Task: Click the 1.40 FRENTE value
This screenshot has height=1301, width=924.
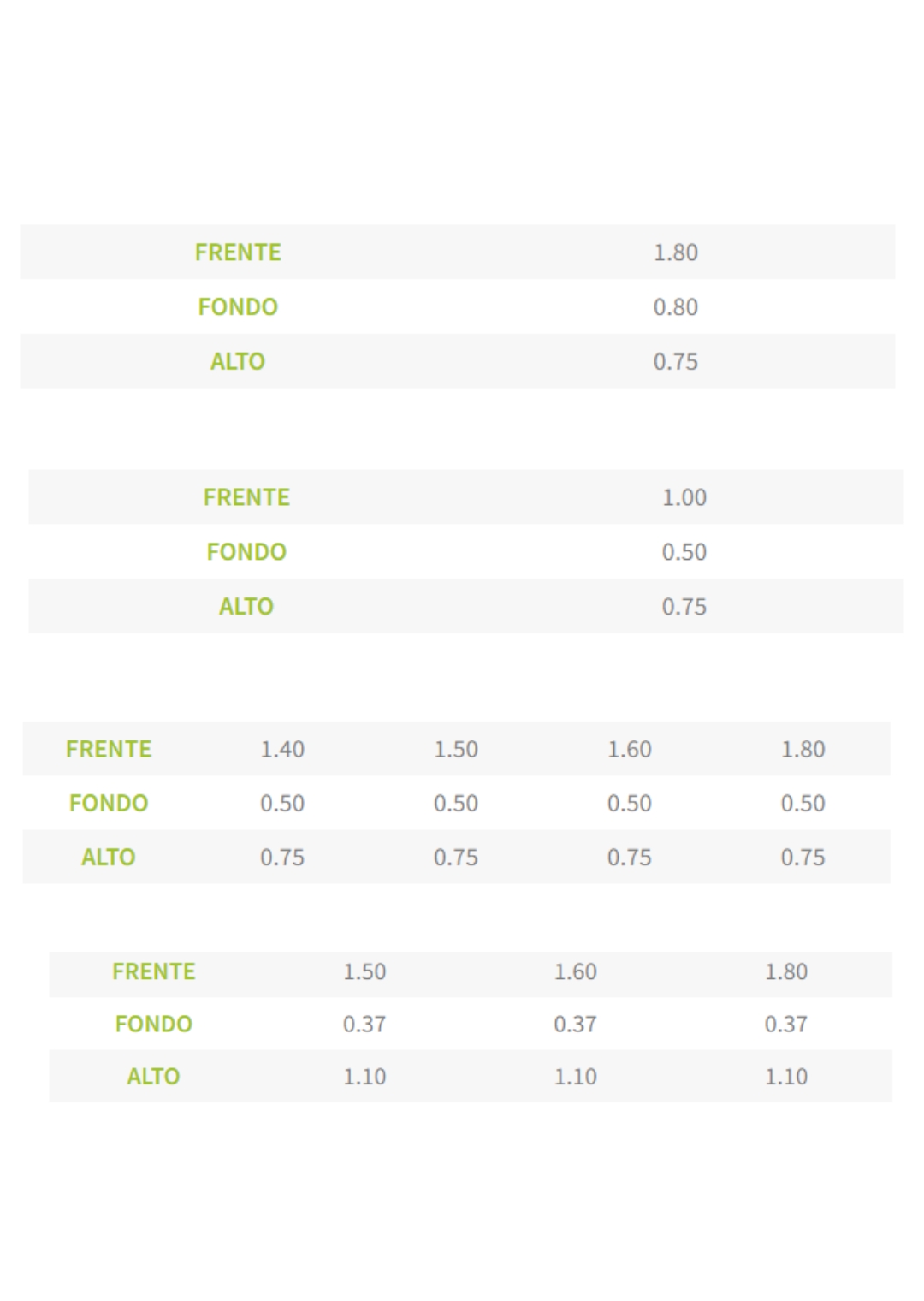Action: tap(282, 749)
